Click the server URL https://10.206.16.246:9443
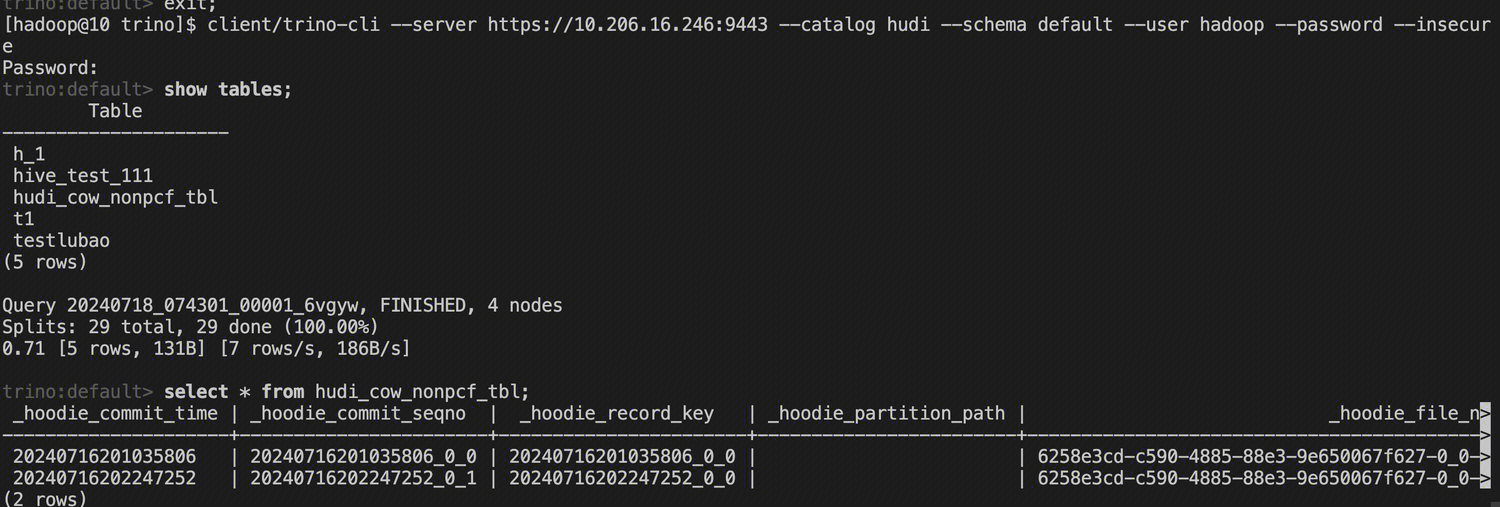This screenshot has width=1500, height=507. [x=628, y=24]
